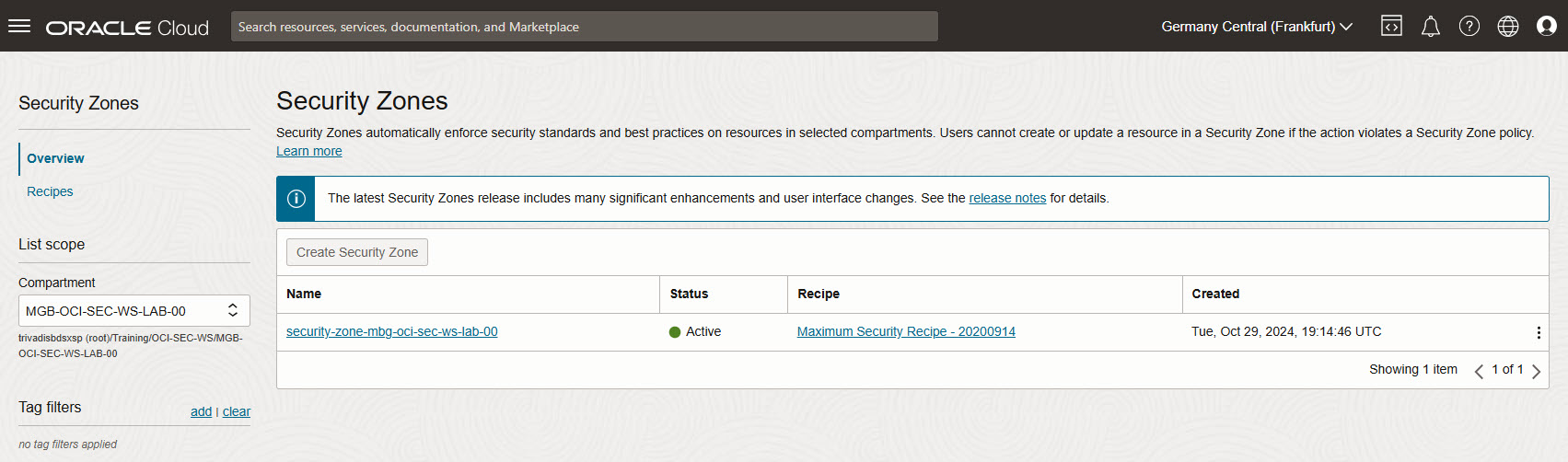Click the Security Zones sidebar title
This screenshot has width=1568, height=462.
(78, 103)
